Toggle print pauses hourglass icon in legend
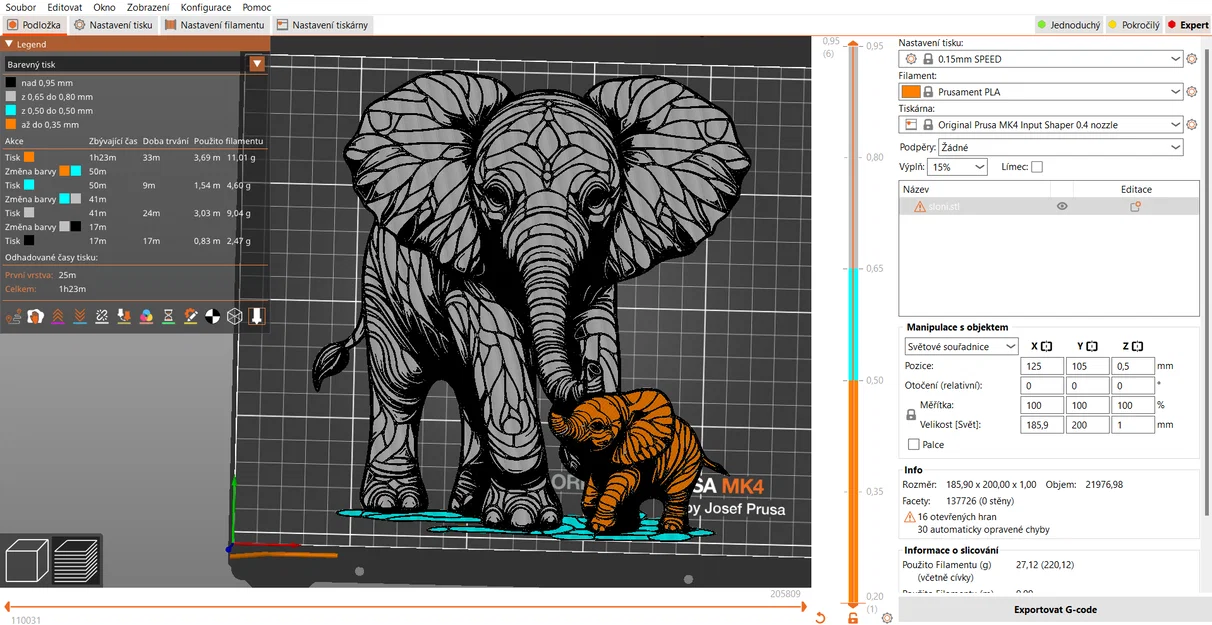The height and width of the screenshot is (625, 1212). pos(168,316)
